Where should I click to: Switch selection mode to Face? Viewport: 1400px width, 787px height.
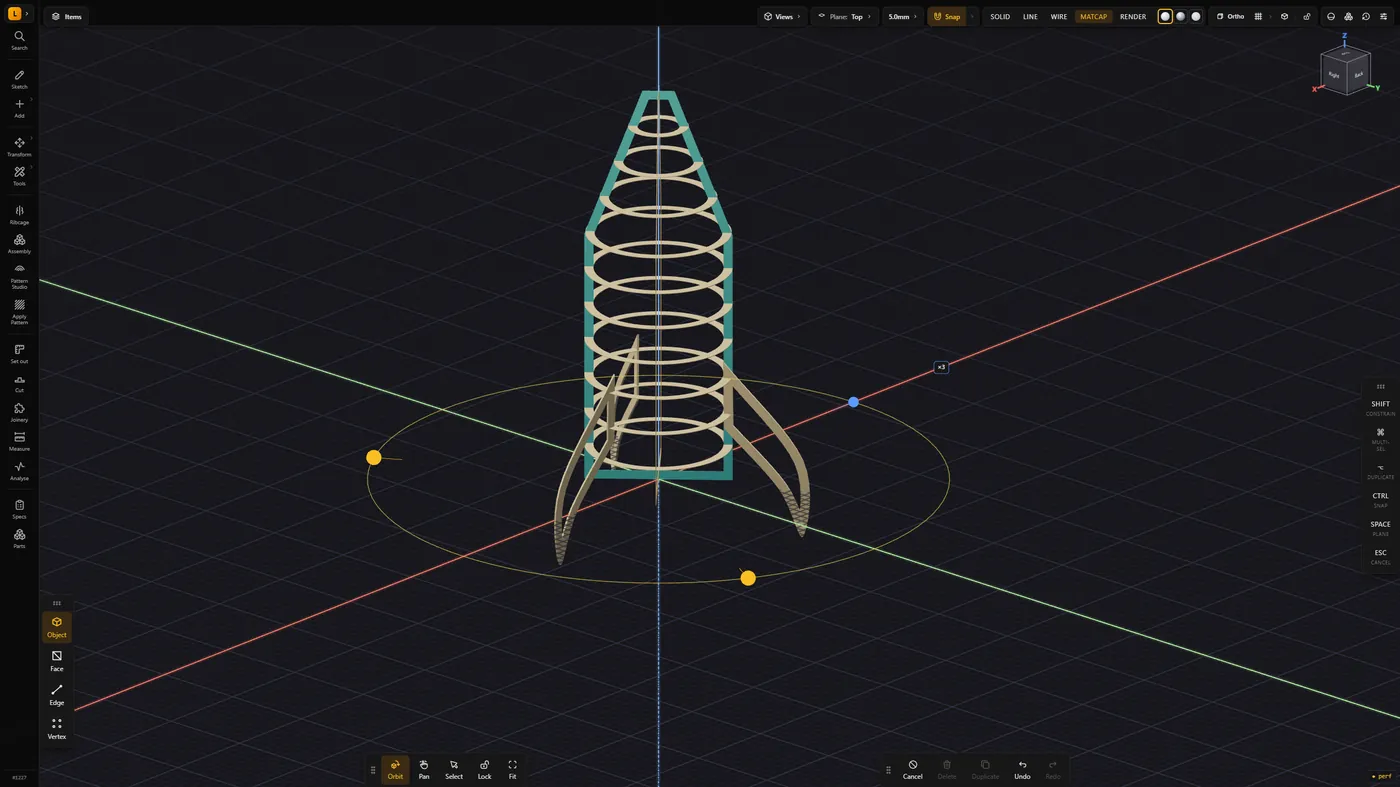(x=57, y=661)
